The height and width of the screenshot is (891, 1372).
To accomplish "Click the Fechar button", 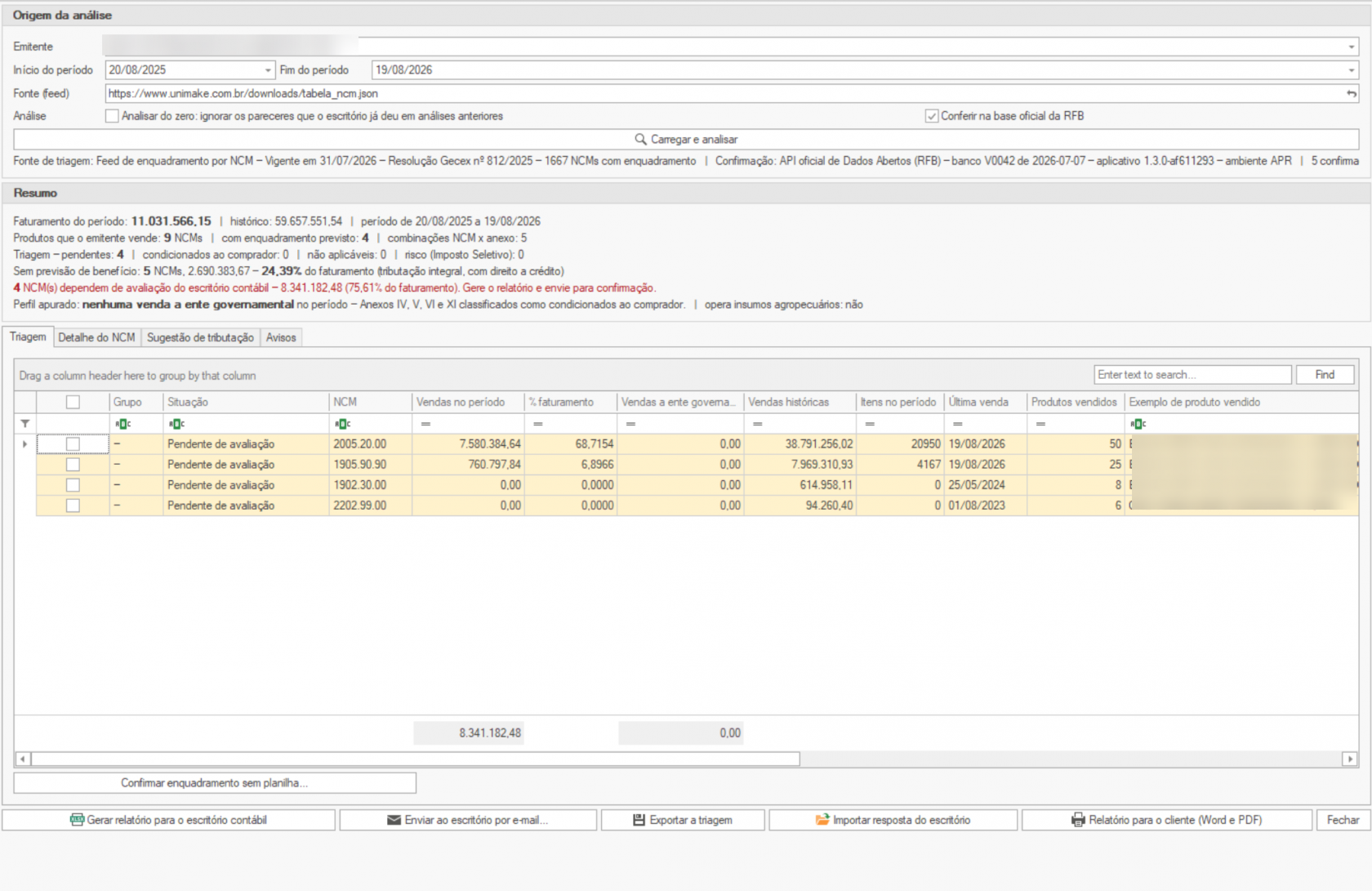I will pyautogui.click(x=1343, y=820).
